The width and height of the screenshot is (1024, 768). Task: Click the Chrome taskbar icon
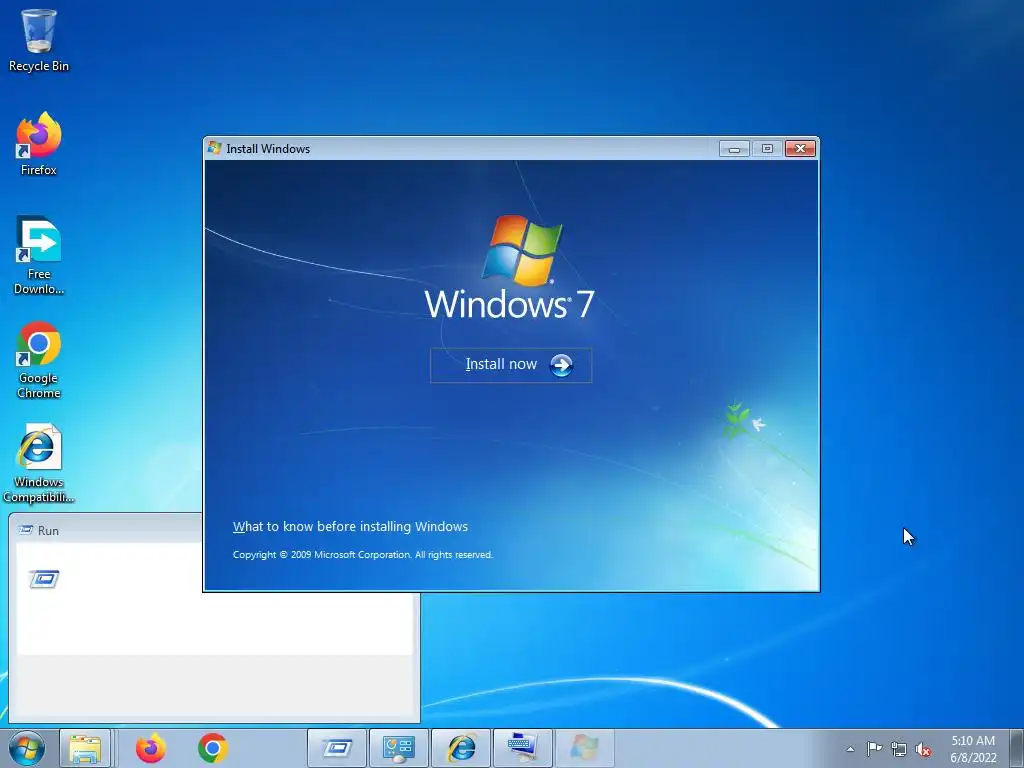[213, 748]
